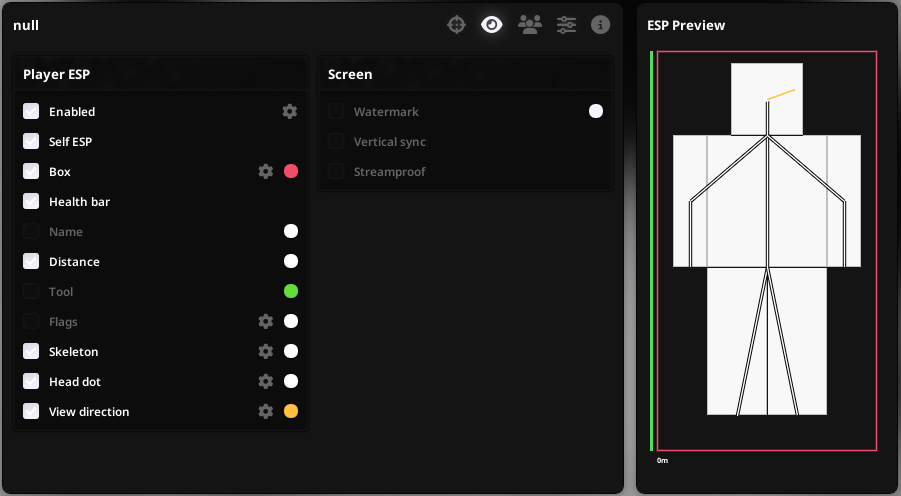Toggle the Enabled checkbox
Screen dimensions: 901x496
coord(31,111)
